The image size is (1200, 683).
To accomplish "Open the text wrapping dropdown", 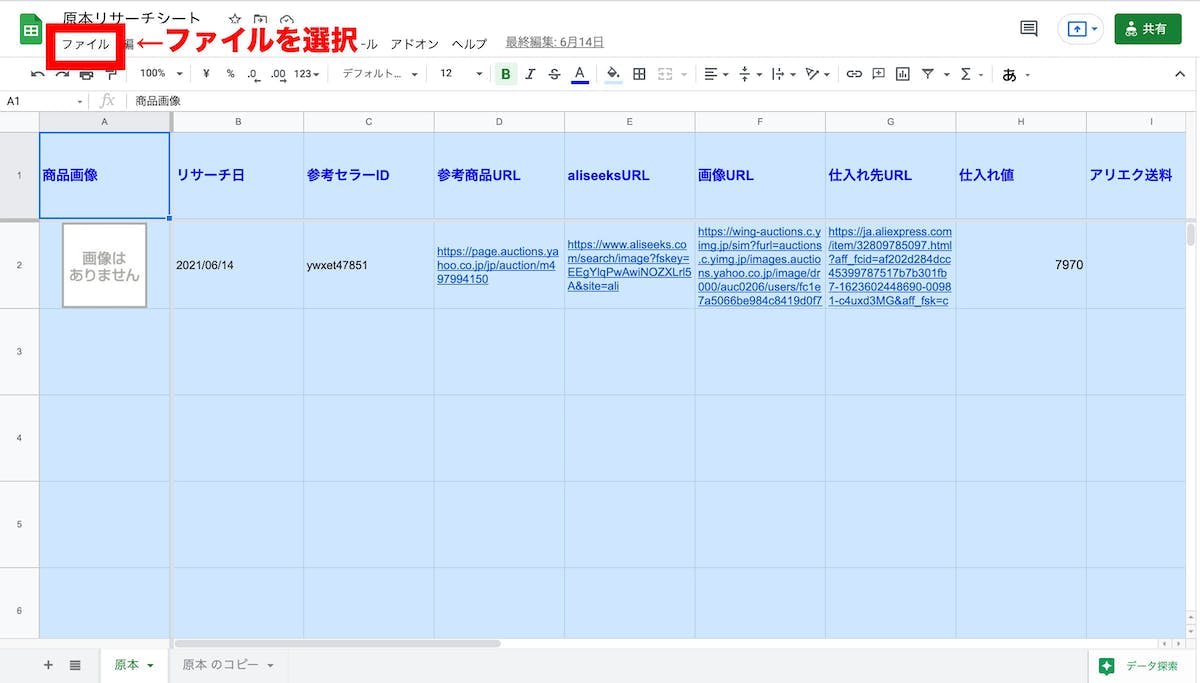I will click(x=783, y=74).
